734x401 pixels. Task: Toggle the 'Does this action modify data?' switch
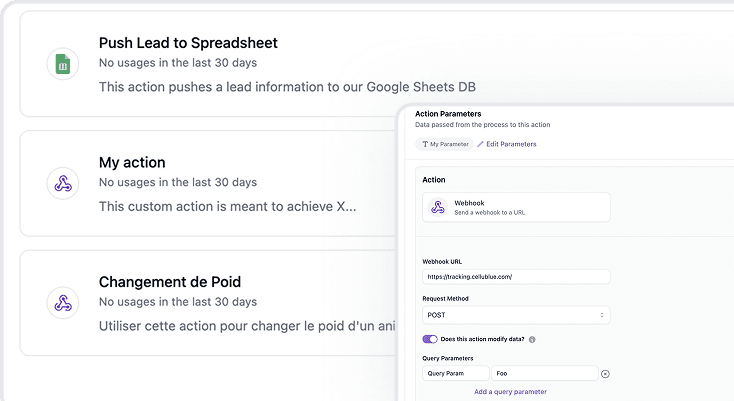(x=430, y=339)
